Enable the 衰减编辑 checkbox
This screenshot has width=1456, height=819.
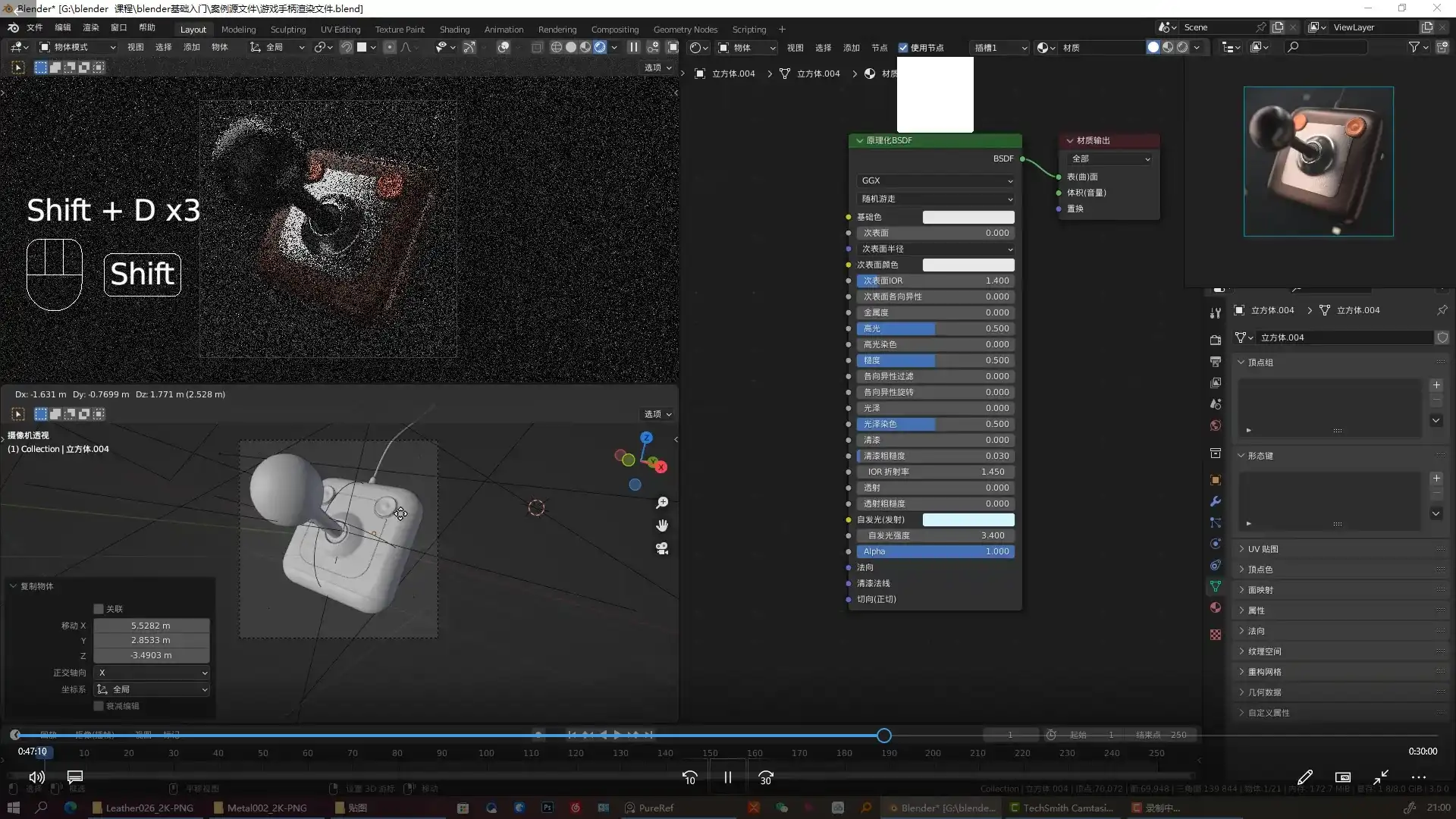click(99, 706)
